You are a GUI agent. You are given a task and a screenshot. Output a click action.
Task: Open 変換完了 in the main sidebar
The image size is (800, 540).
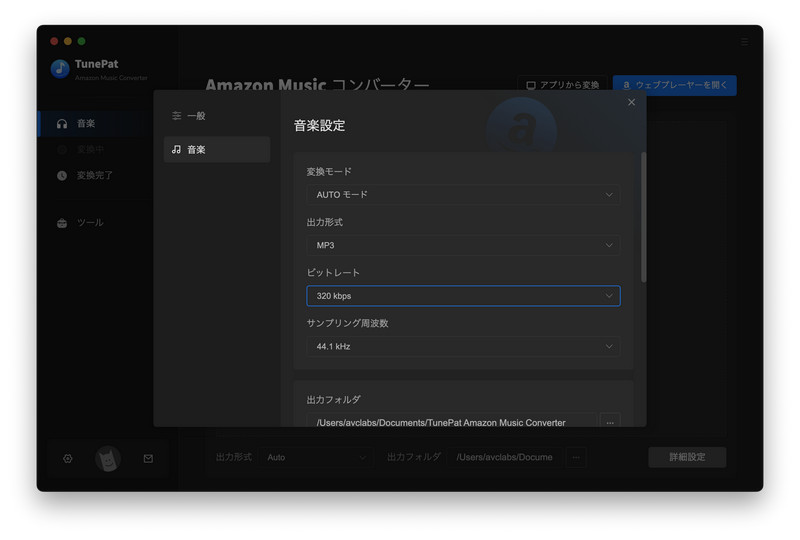click(93, 176)
